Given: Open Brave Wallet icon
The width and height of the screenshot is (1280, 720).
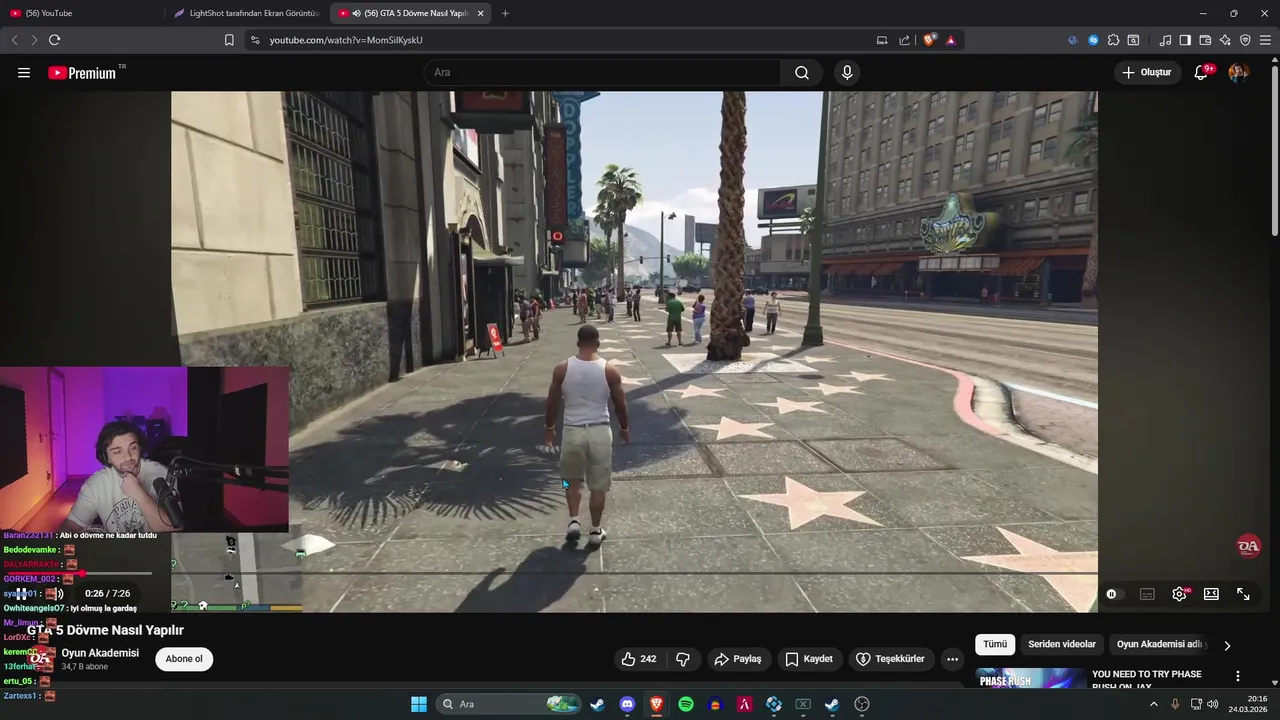Looking at the screenshot, I should point(1205,40).
